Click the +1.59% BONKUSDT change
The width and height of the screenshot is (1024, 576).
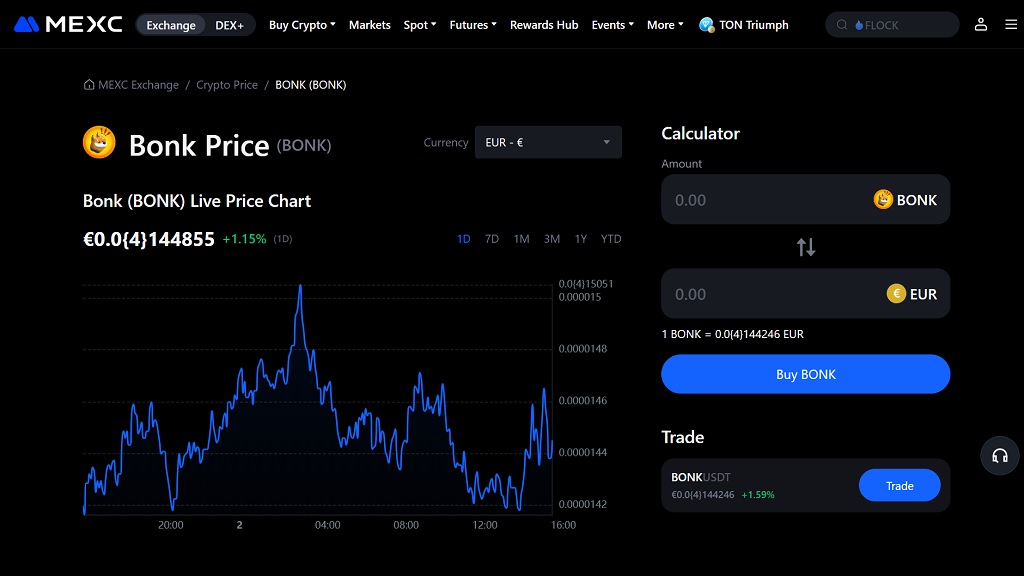(758, 495)
